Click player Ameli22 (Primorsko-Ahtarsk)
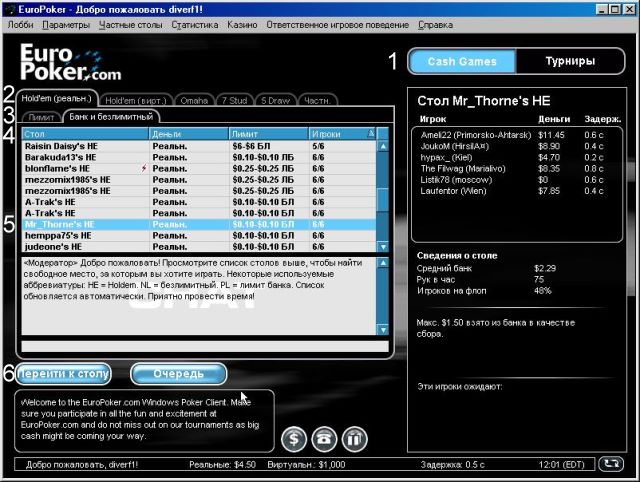Viewport: 640px width, 482px height. pos(476,135)
